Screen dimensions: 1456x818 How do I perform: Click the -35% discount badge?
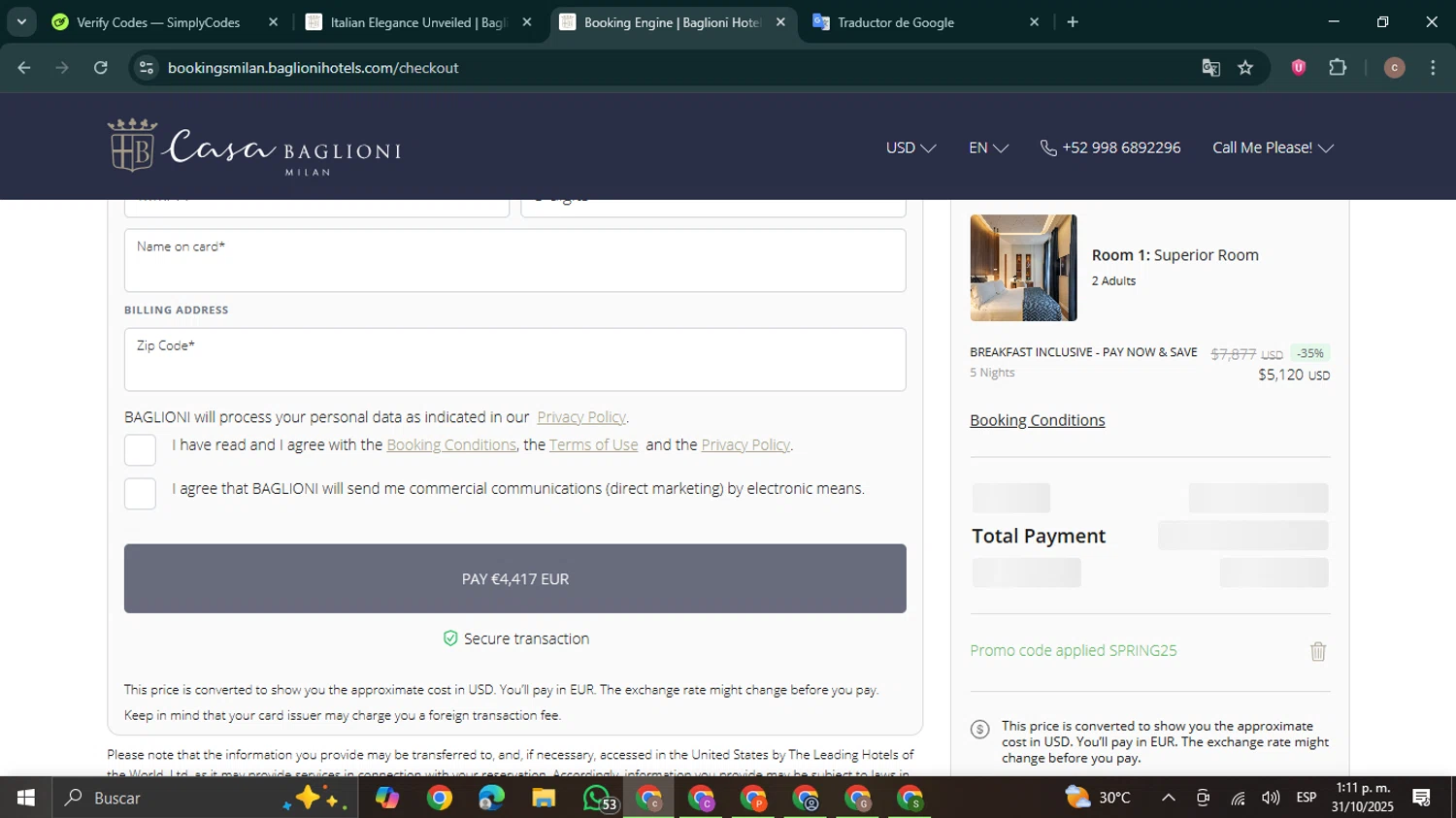tap(1310, 353)
